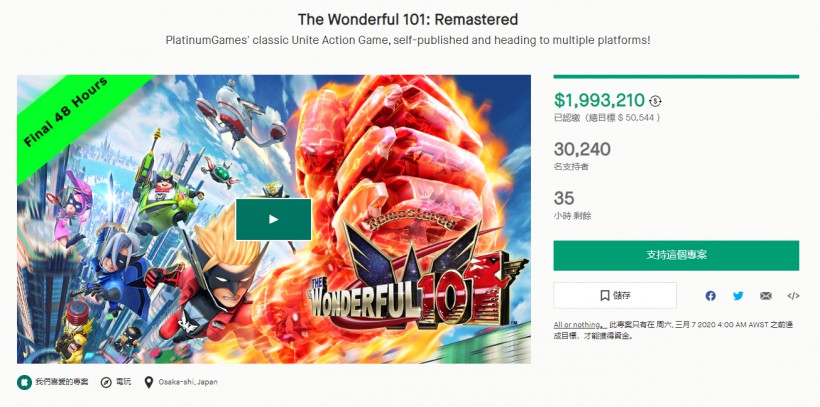Click 'The Wonderful 101: Remastered' title
The image size is (820, 407).
click(410, 19)
